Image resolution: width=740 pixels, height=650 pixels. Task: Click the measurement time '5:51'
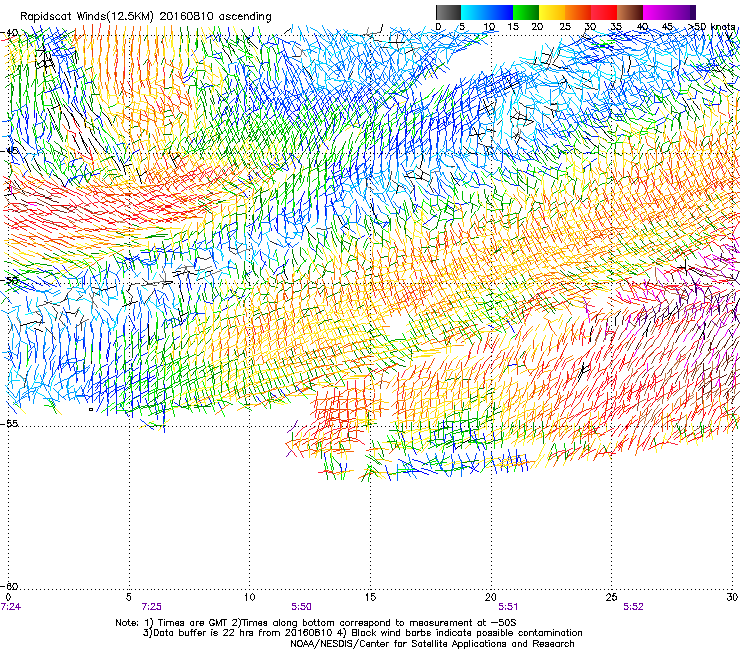click(508, 607)
